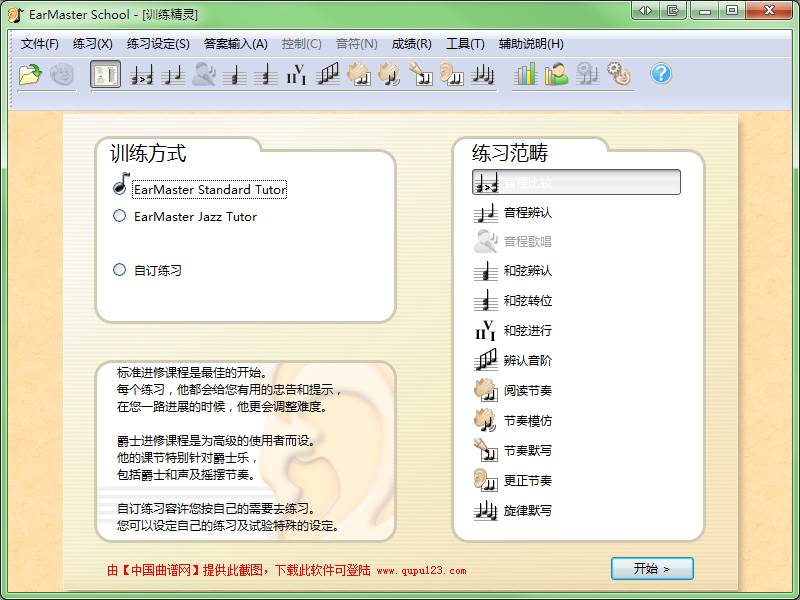Click the gear settings toolbar icon

click(x=619, y=74)
